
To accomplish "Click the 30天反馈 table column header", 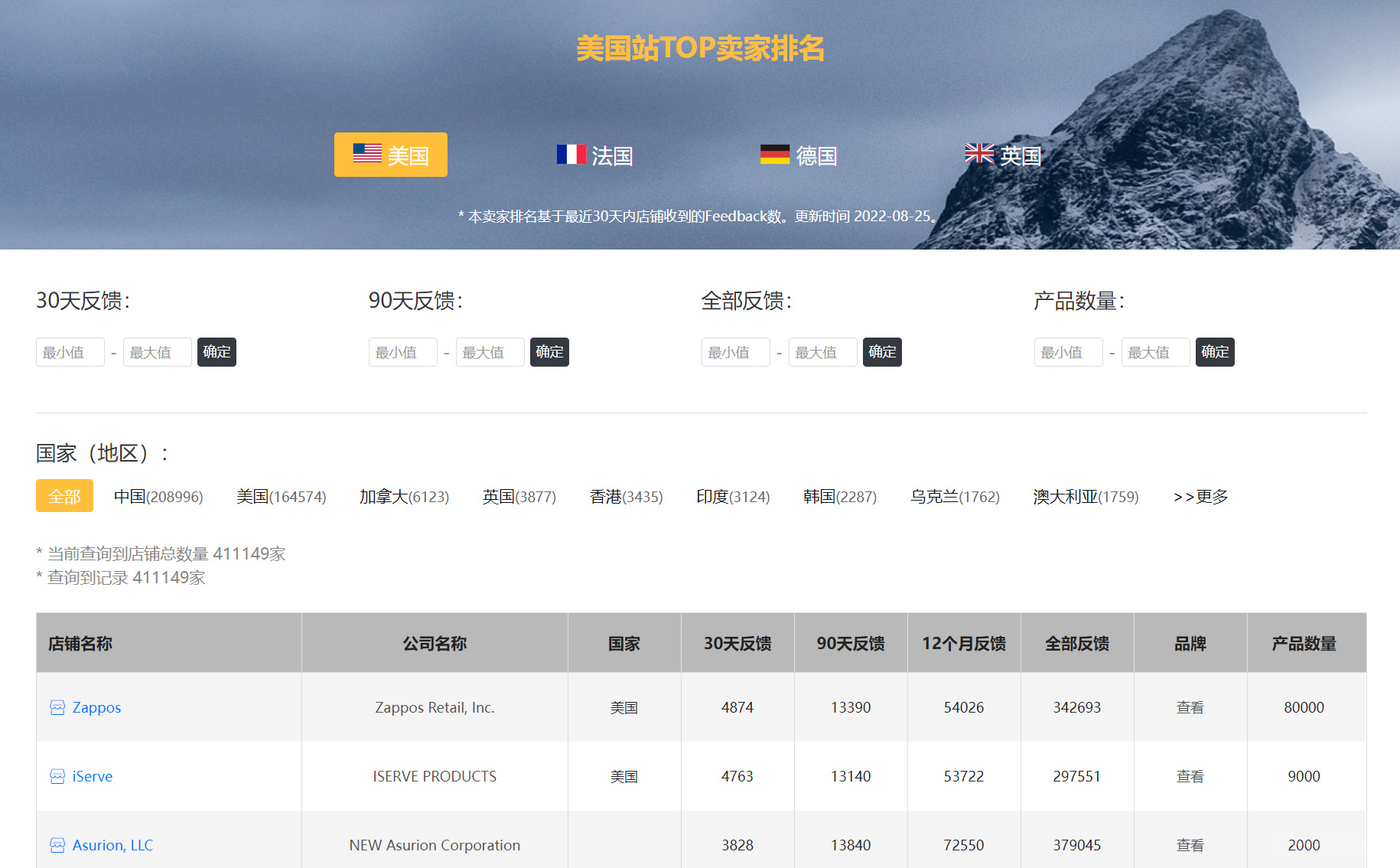I will 737,643.
